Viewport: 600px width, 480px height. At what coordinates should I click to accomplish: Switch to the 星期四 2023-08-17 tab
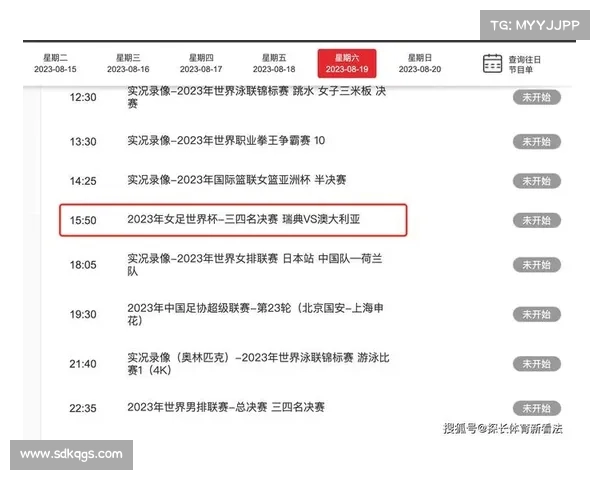coord(201,64)
